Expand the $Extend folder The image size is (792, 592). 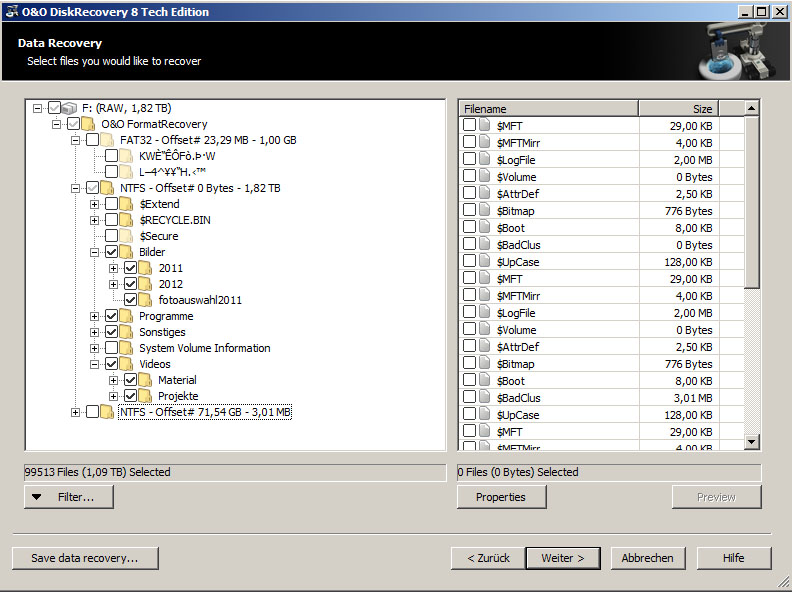click(x=94, y=204)
